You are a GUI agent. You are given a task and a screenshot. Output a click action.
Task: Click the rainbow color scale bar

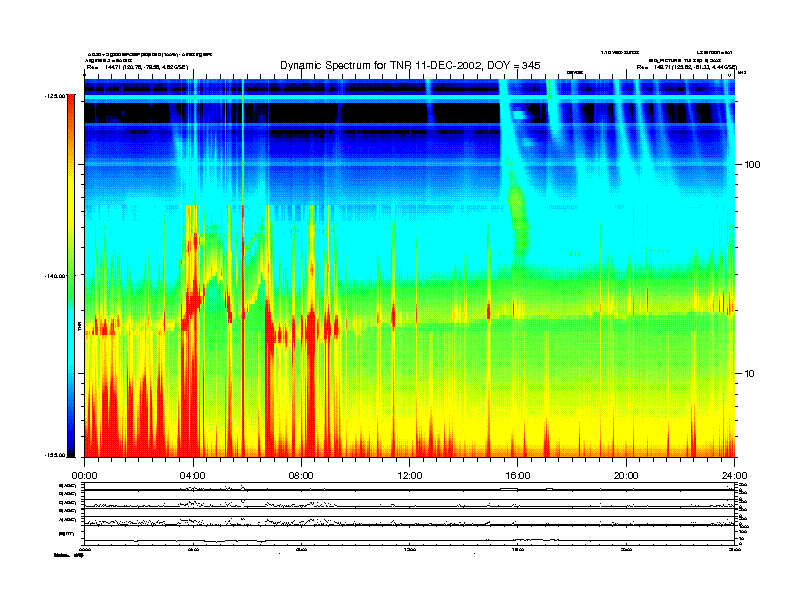71,275
